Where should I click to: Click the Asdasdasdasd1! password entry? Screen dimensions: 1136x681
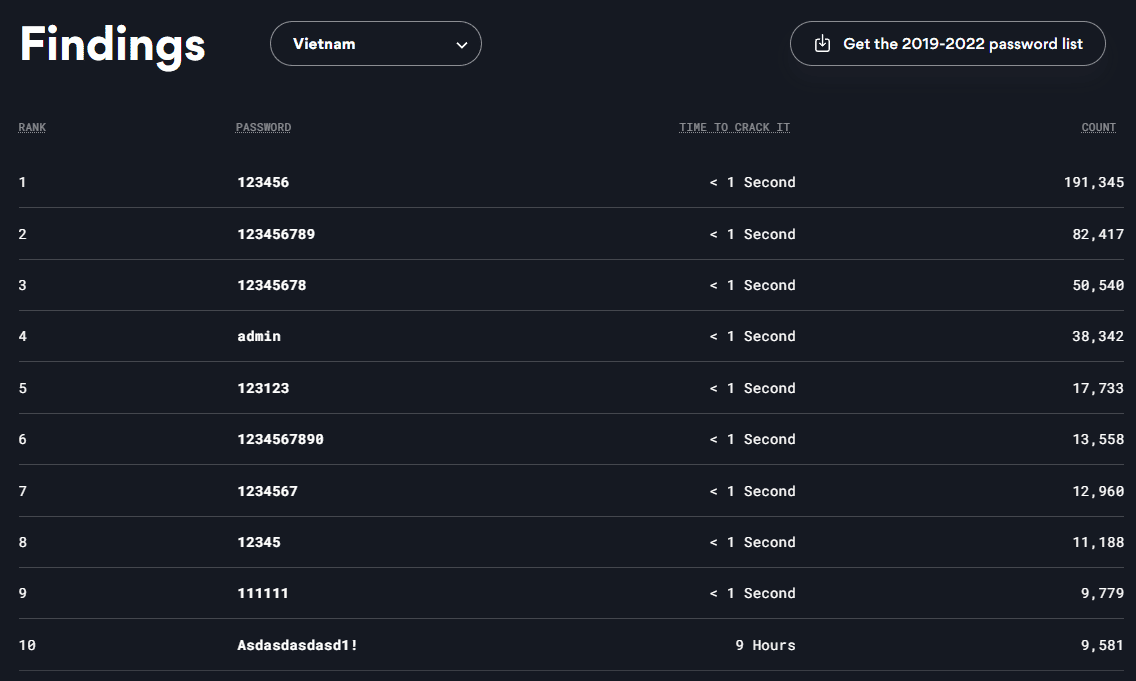[x=297, y=645]
